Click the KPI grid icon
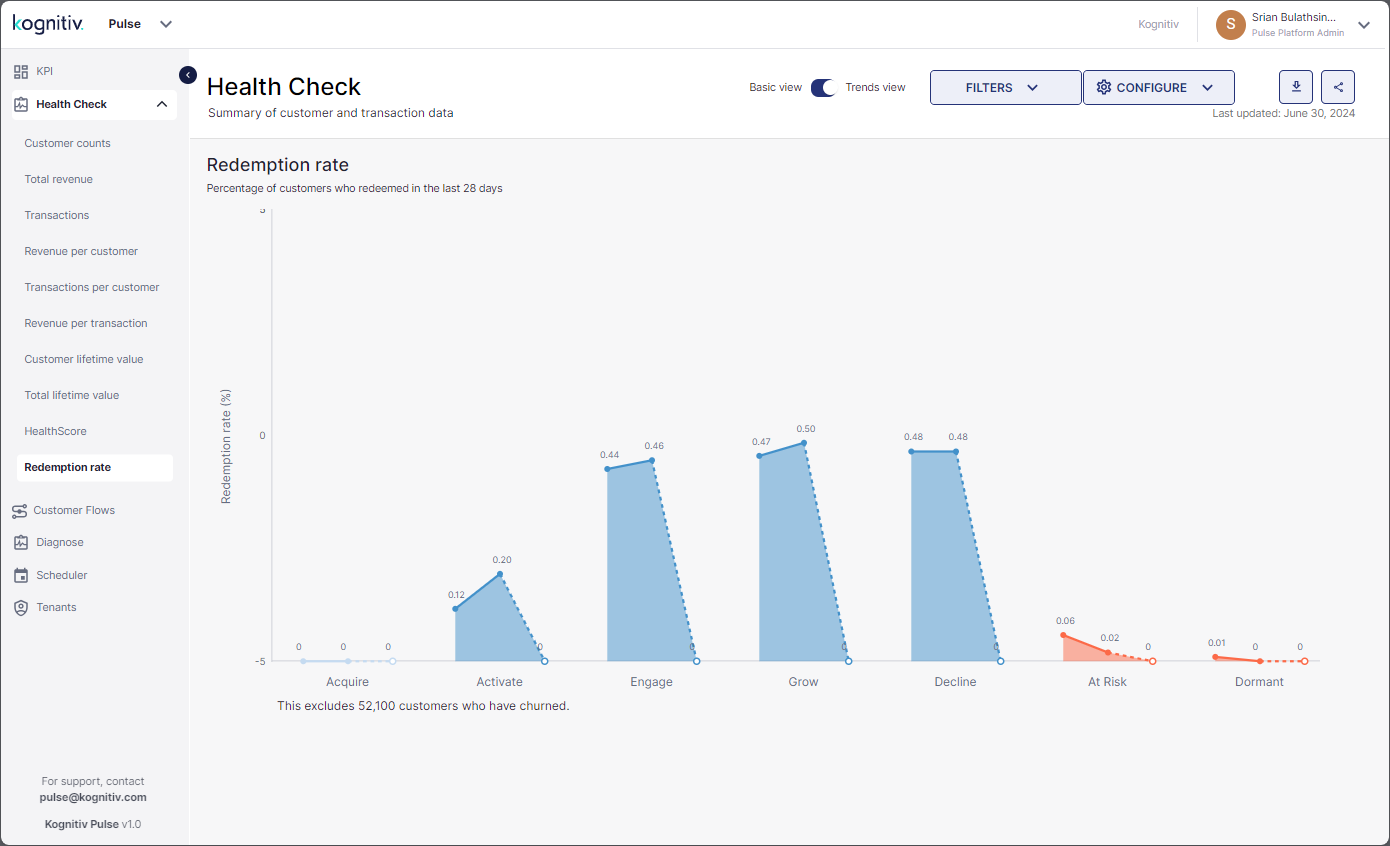 (20, 71)
